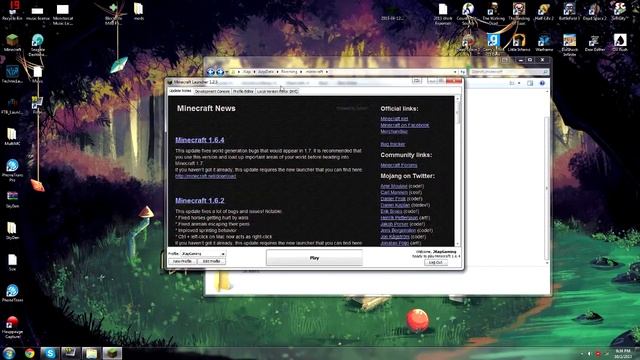Open the Walking Dead desktop shortcut
This screenshot has height=360, width=640.
[x=493, y=13]
